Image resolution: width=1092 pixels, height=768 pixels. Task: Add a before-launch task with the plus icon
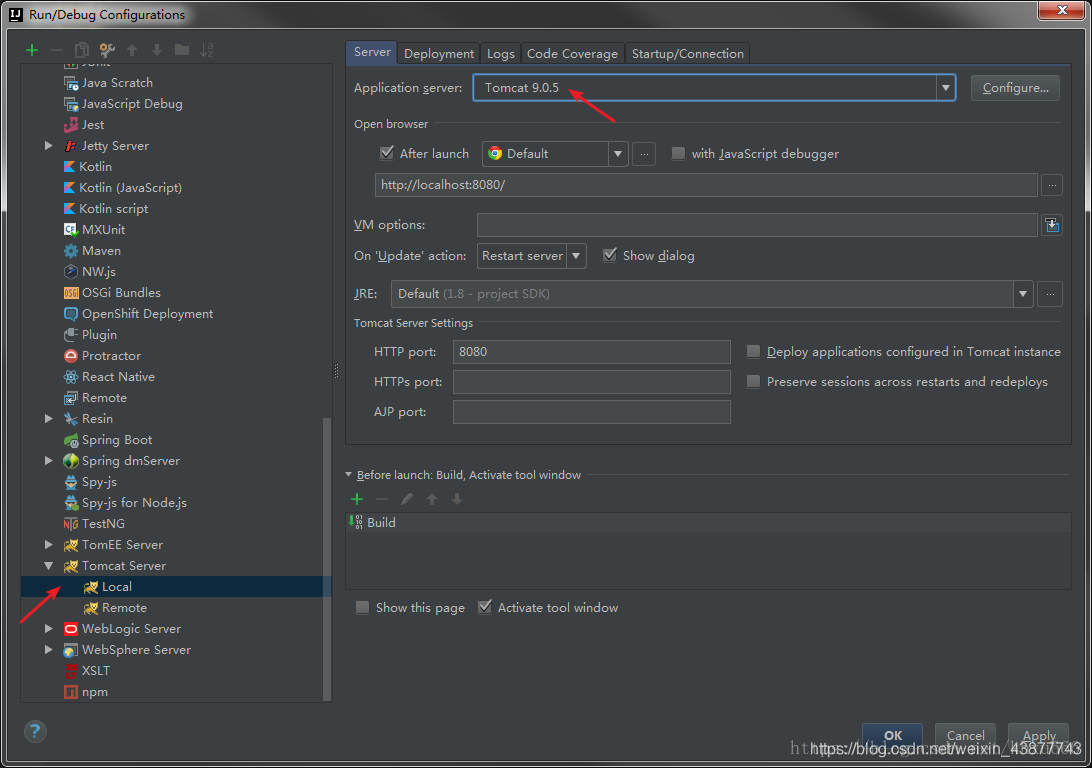tap(357, 499)
